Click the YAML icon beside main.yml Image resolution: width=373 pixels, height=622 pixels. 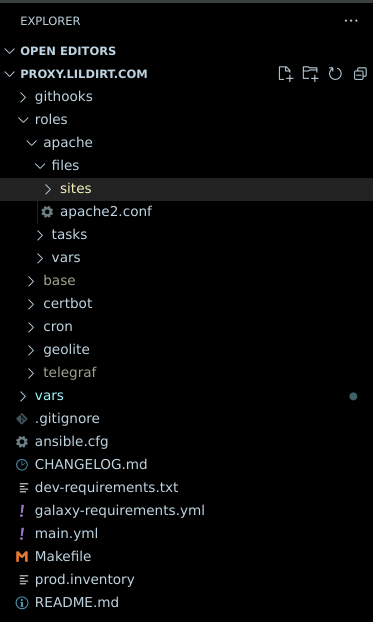pyautogui.click(x=22, y=534)
